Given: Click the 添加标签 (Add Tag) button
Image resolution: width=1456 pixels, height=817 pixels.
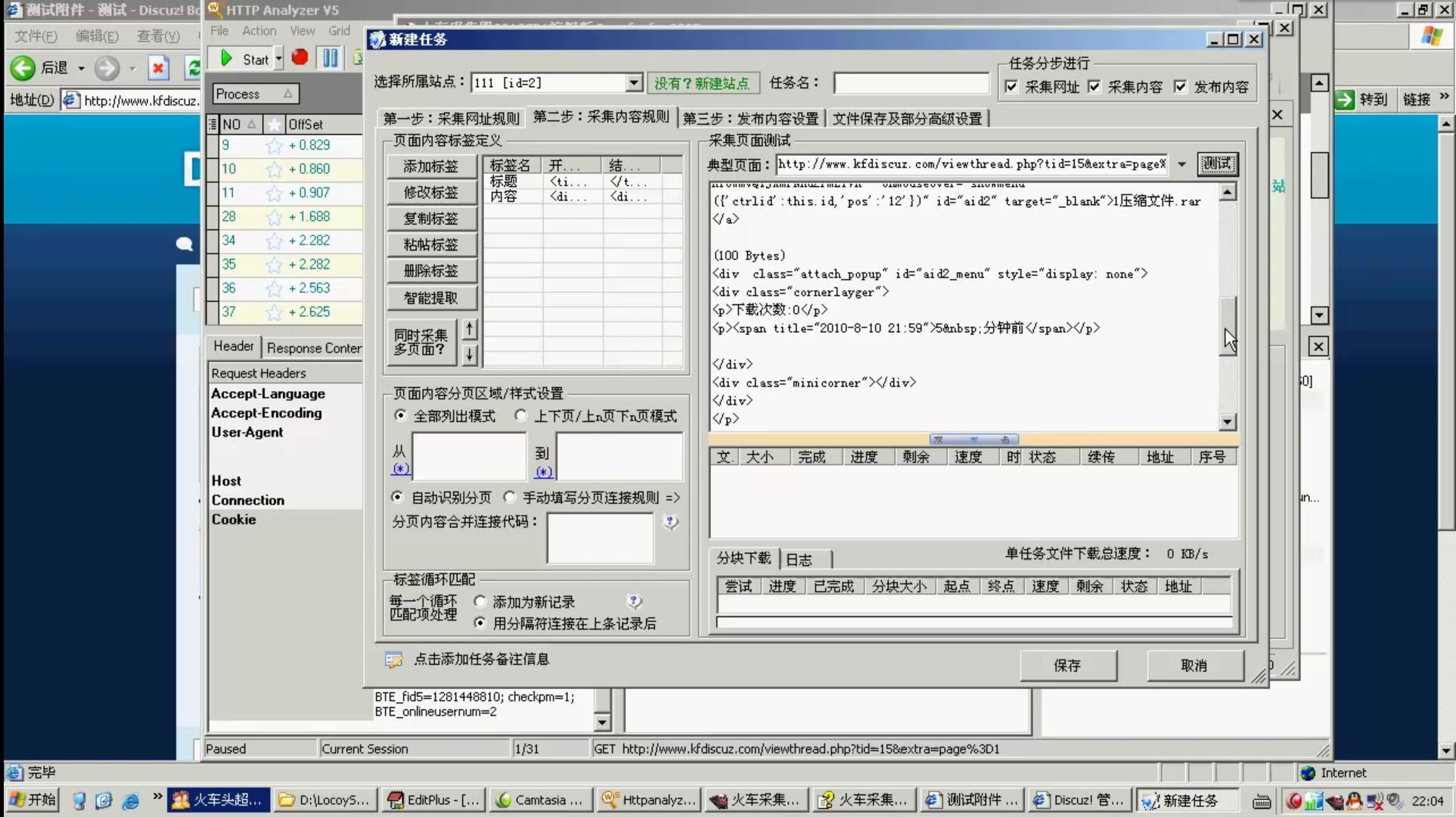Looking at the screenshot, I should (x=432, y=166).
